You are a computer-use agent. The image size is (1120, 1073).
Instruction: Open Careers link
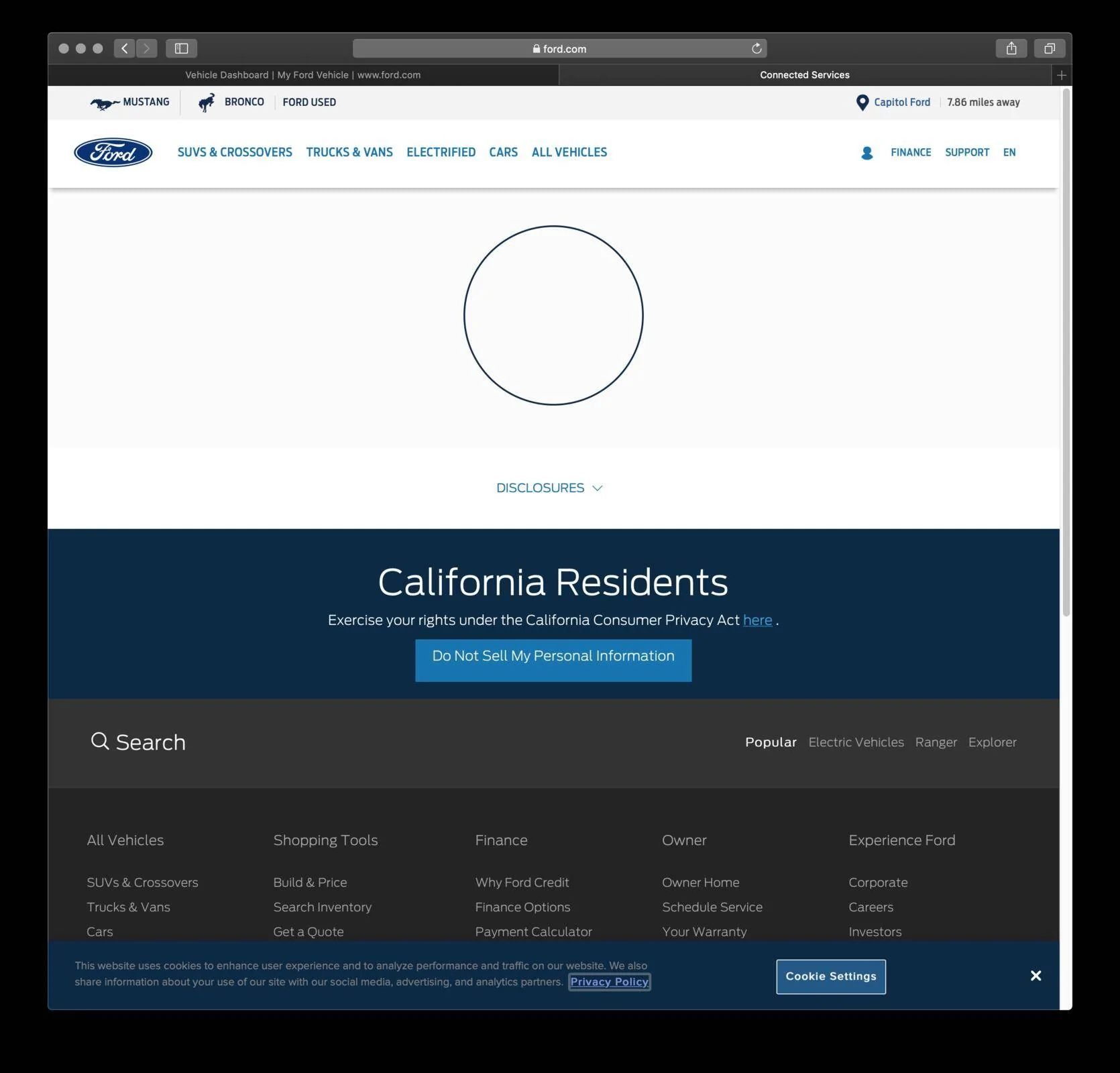[x=871, y=907]
